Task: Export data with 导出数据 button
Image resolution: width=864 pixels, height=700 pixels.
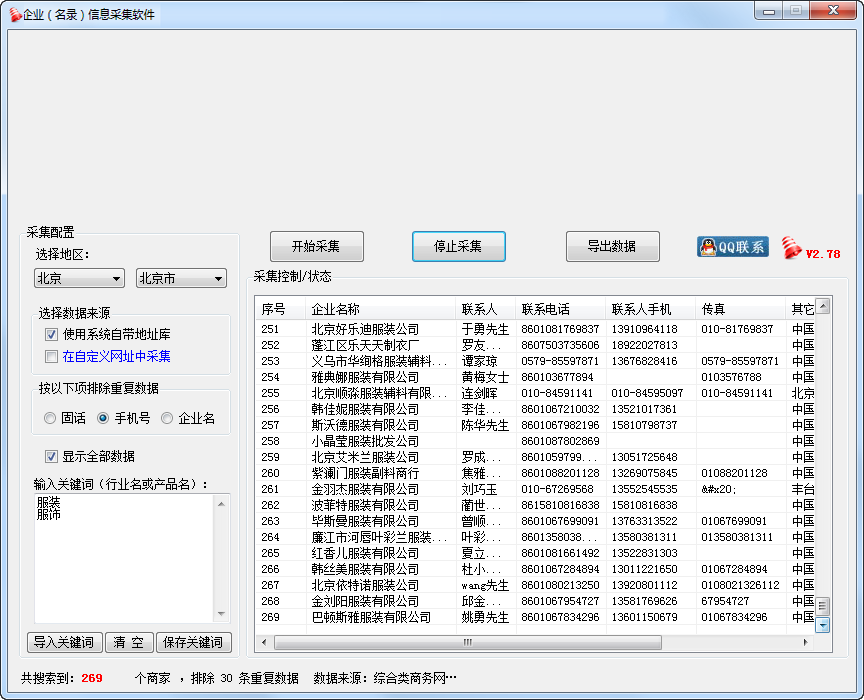Action: (612, 246)
